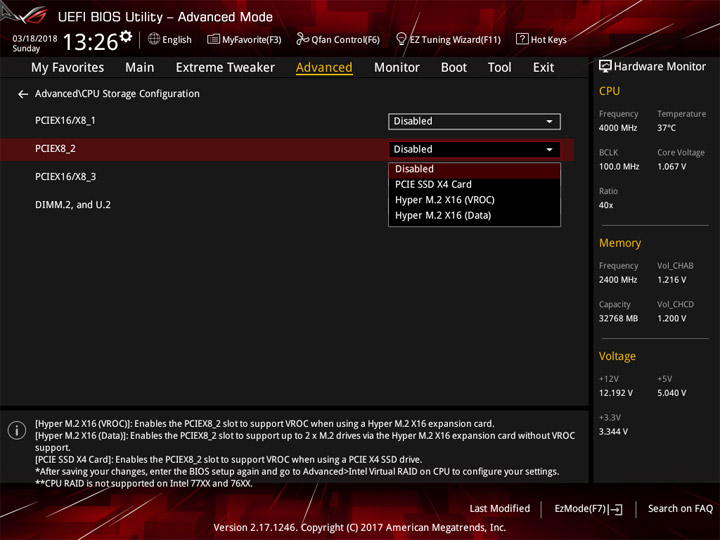Click the back arrow beside Advanced\CPU Storage Configuration
This screenshot has width=720, height=540.
pos(22,94)
